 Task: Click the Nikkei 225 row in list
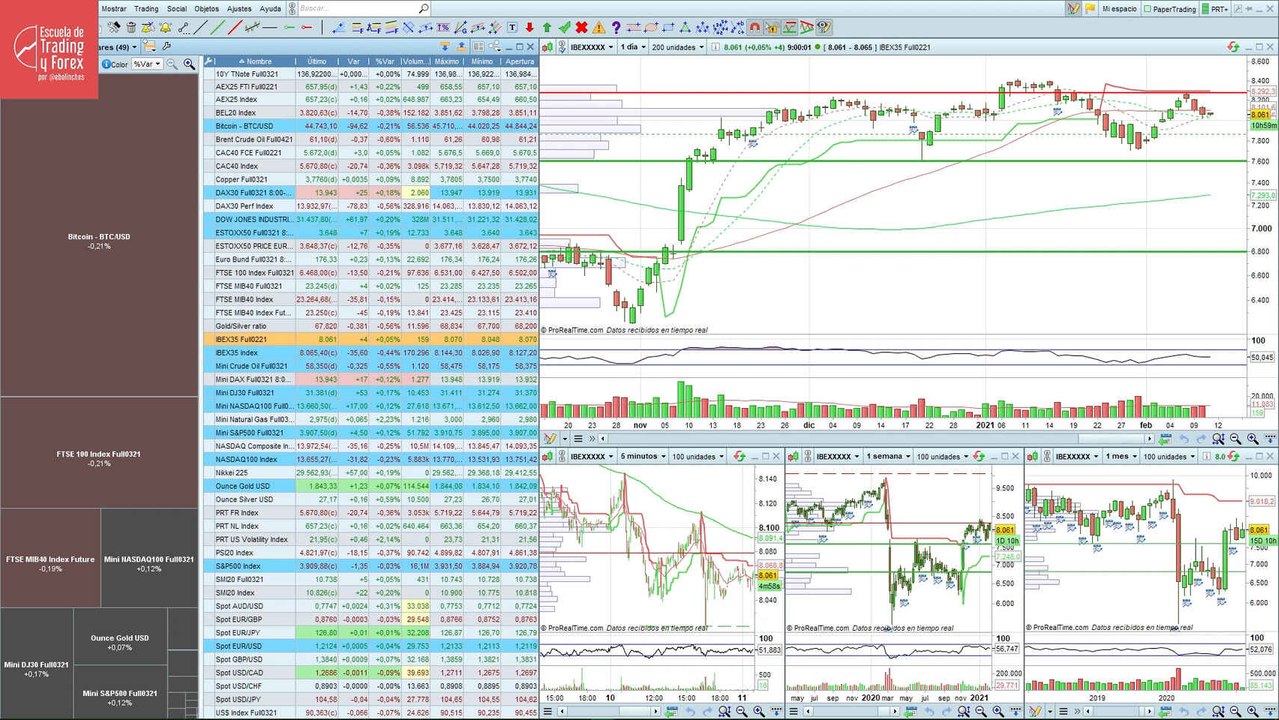tap(371, 472)
